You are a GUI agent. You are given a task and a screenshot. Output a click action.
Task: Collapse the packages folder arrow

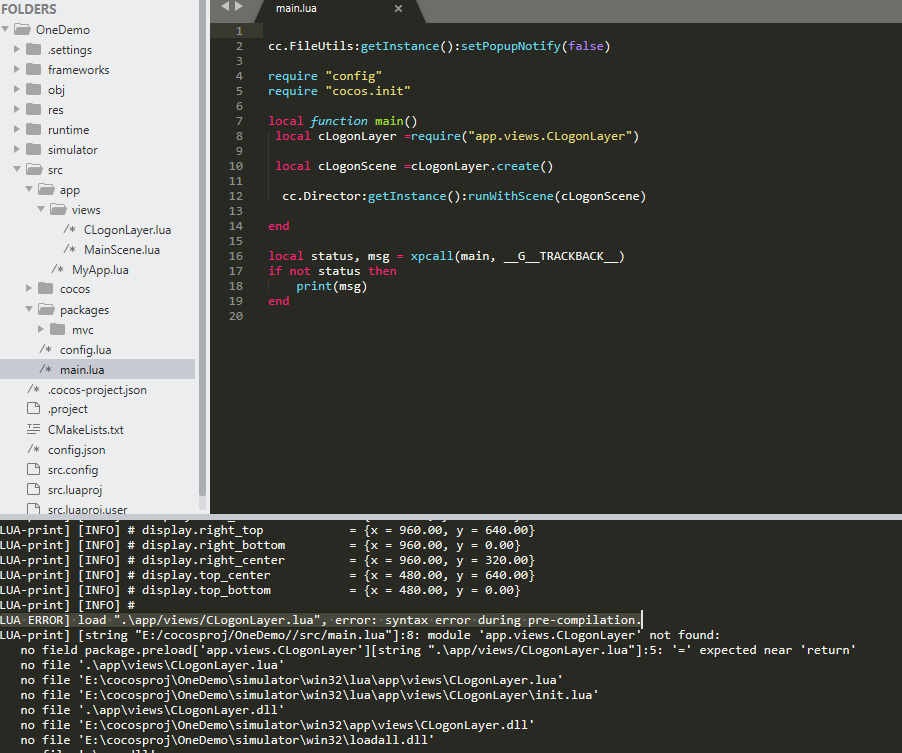[x=29, y=309]
